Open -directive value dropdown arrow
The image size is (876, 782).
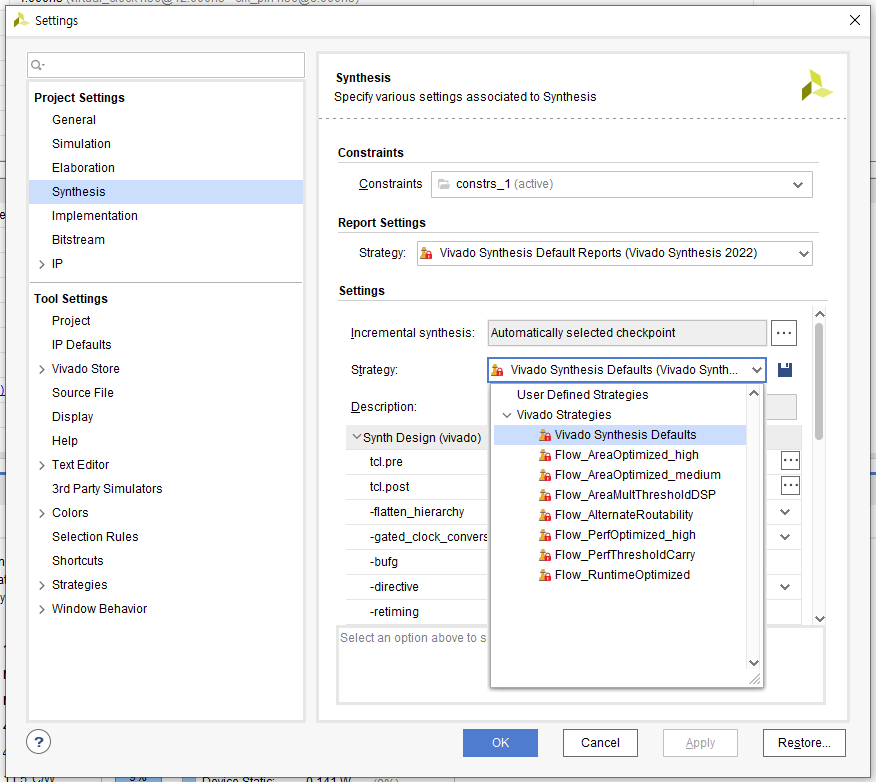[784, 587]
